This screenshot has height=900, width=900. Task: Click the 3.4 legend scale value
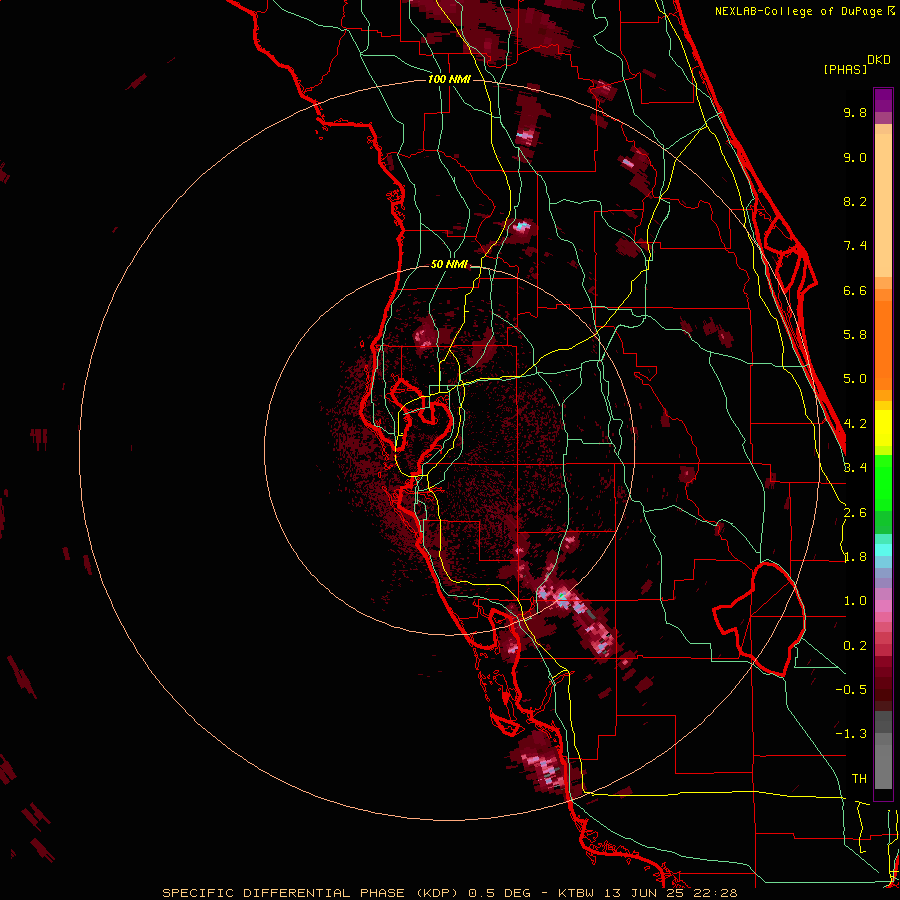(855, 467)
